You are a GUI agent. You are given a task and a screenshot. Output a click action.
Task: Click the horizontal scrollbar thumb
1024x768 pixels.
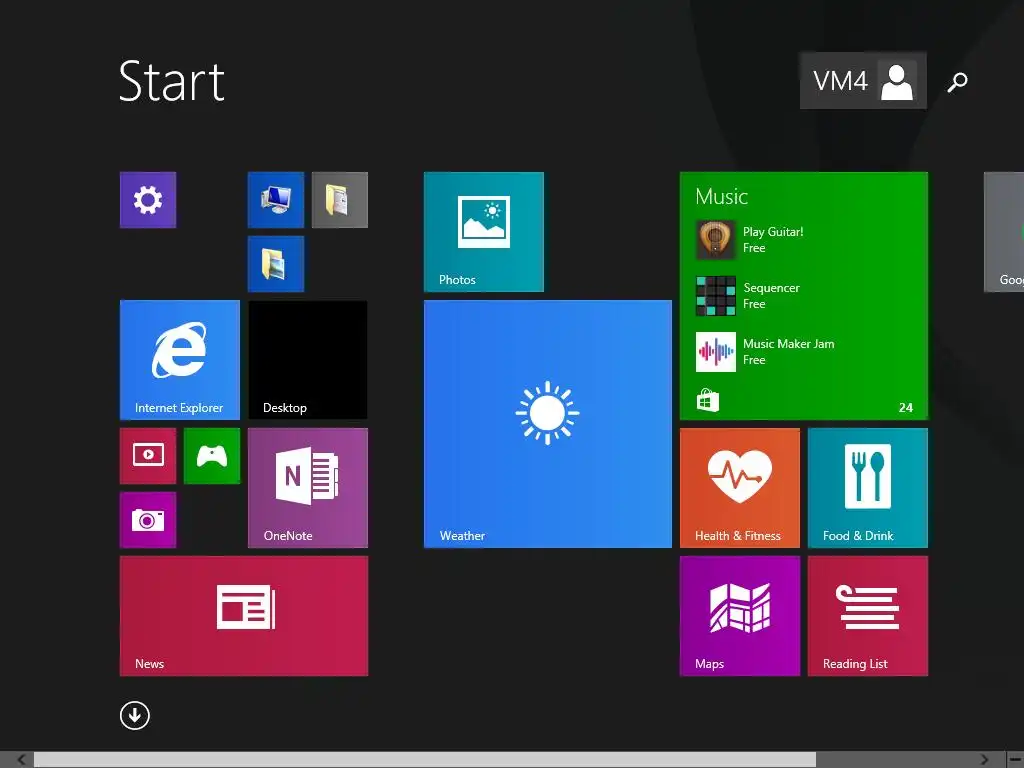coord(424,760)
